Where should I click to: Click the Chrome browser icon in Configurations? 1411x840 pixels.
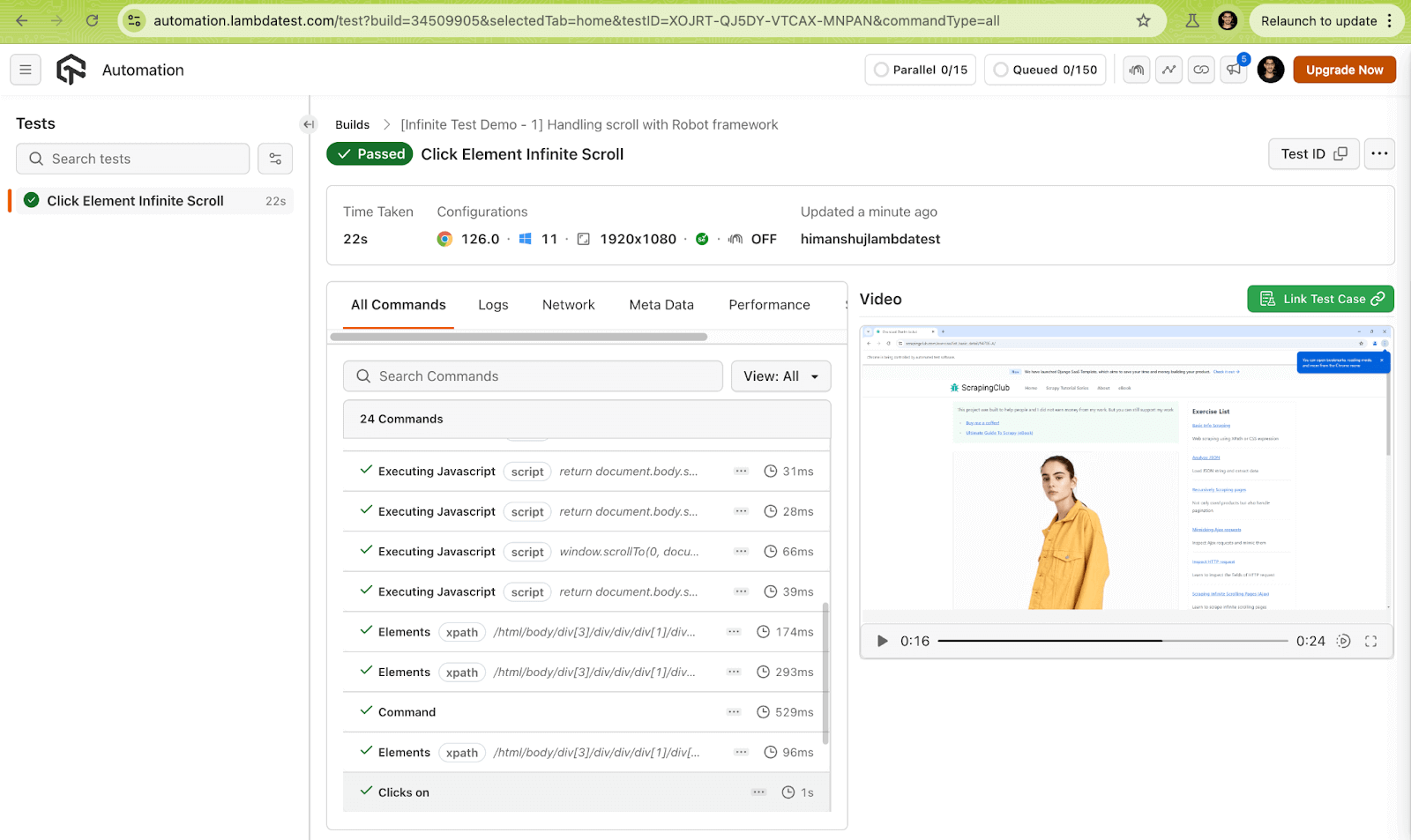[444, 239]
